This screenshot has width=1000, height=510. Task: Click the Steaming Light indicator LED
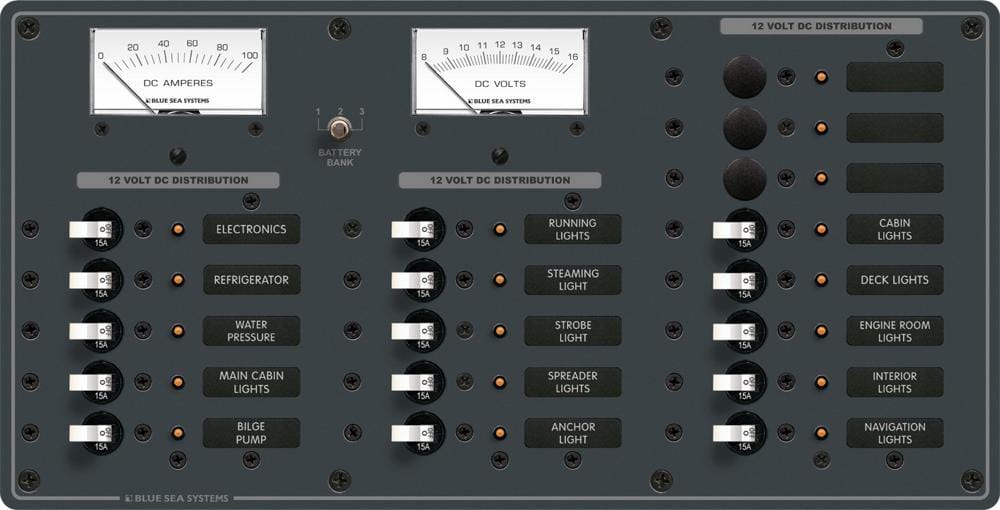(x=500, y=280)
